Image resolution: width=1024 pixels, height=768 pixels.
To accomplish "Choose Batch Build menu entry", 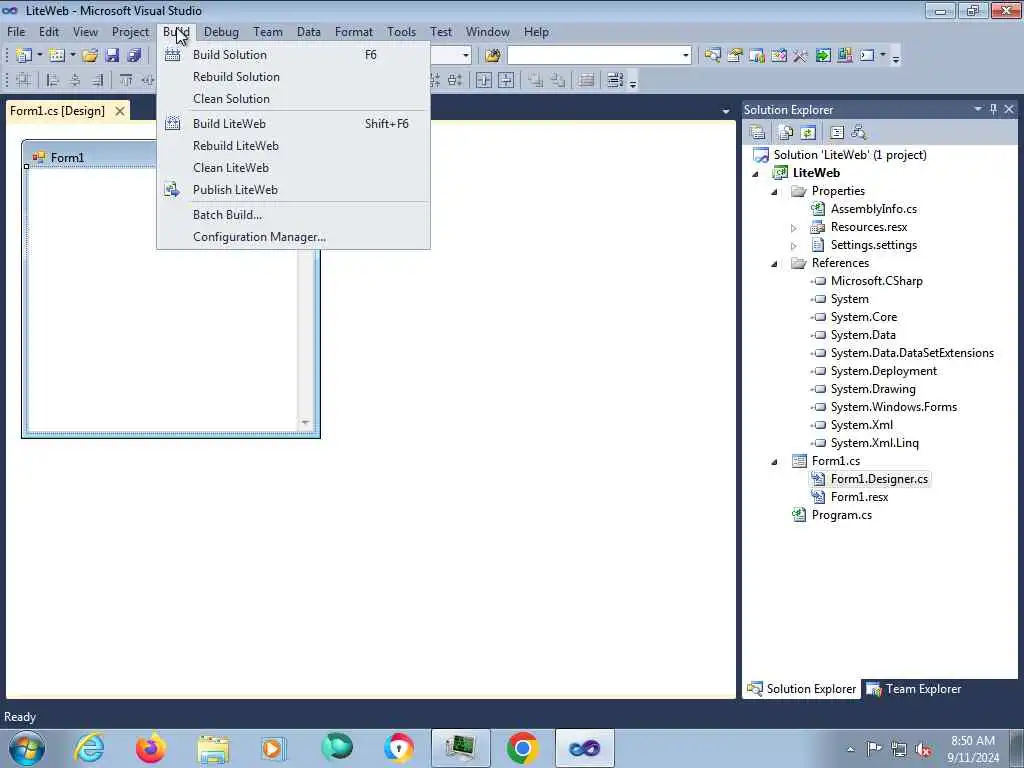I will click(293, 215).
